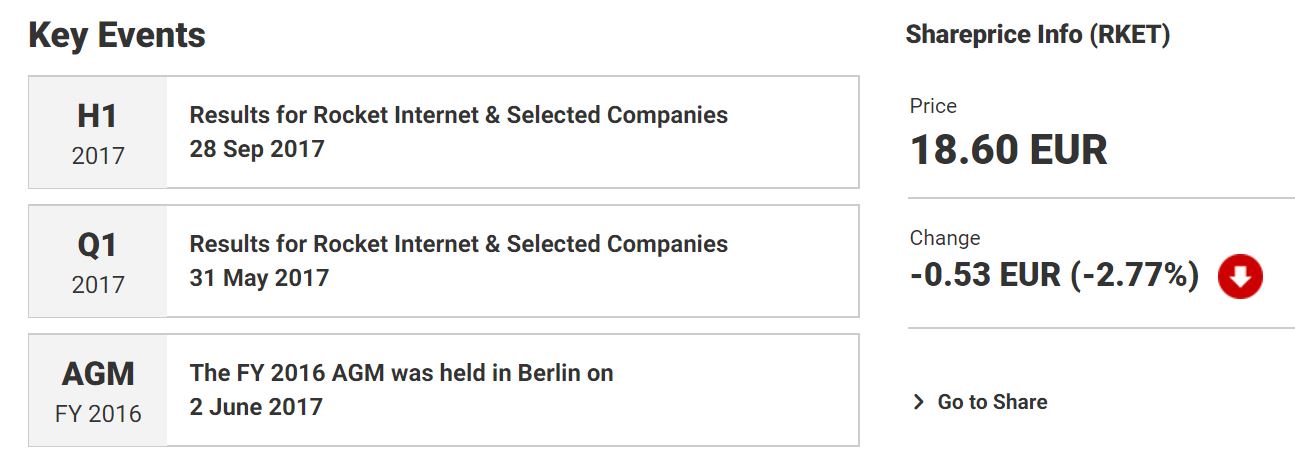
Task: Open the Go to Share link
Action: pyautogui.click(x=992, y=403)
